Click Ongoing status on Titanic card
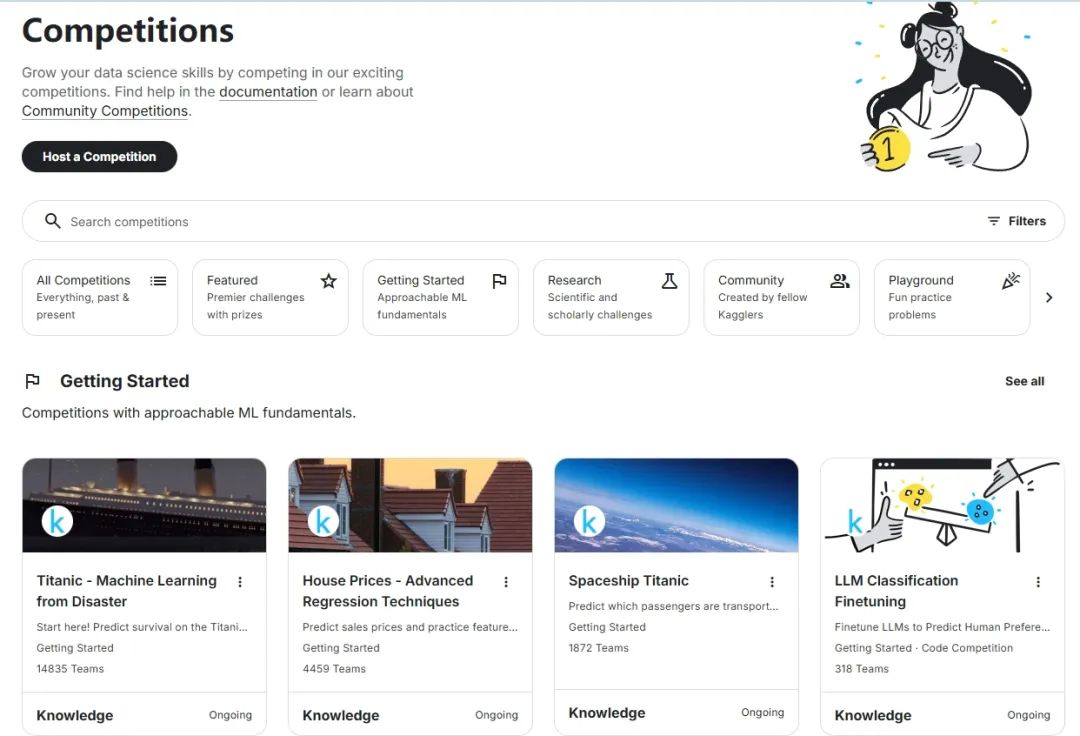Image resolution: width=1080 pixels, height=736 pixels. click(230, 715)
